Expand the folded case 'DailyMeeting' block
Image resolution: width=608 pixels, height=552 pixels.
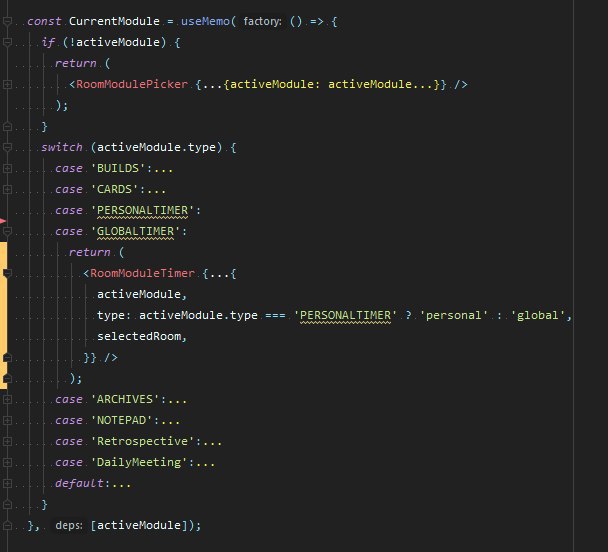point(7,462)
